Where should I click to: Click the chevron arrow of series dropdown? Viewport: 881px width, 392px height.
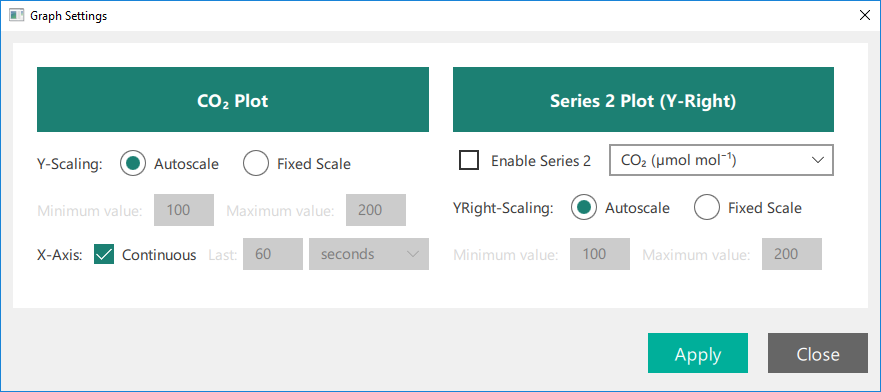tap(818, 160)
